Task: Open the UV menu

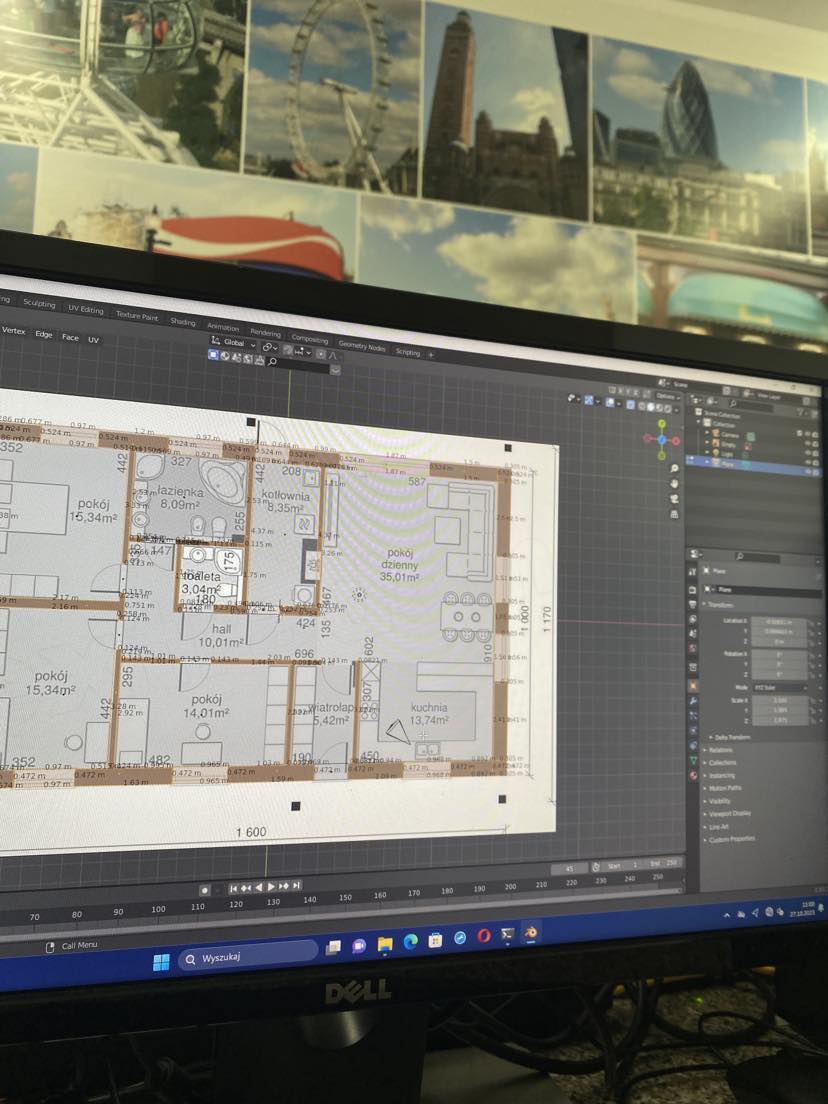Action: [x=93, y=339]
